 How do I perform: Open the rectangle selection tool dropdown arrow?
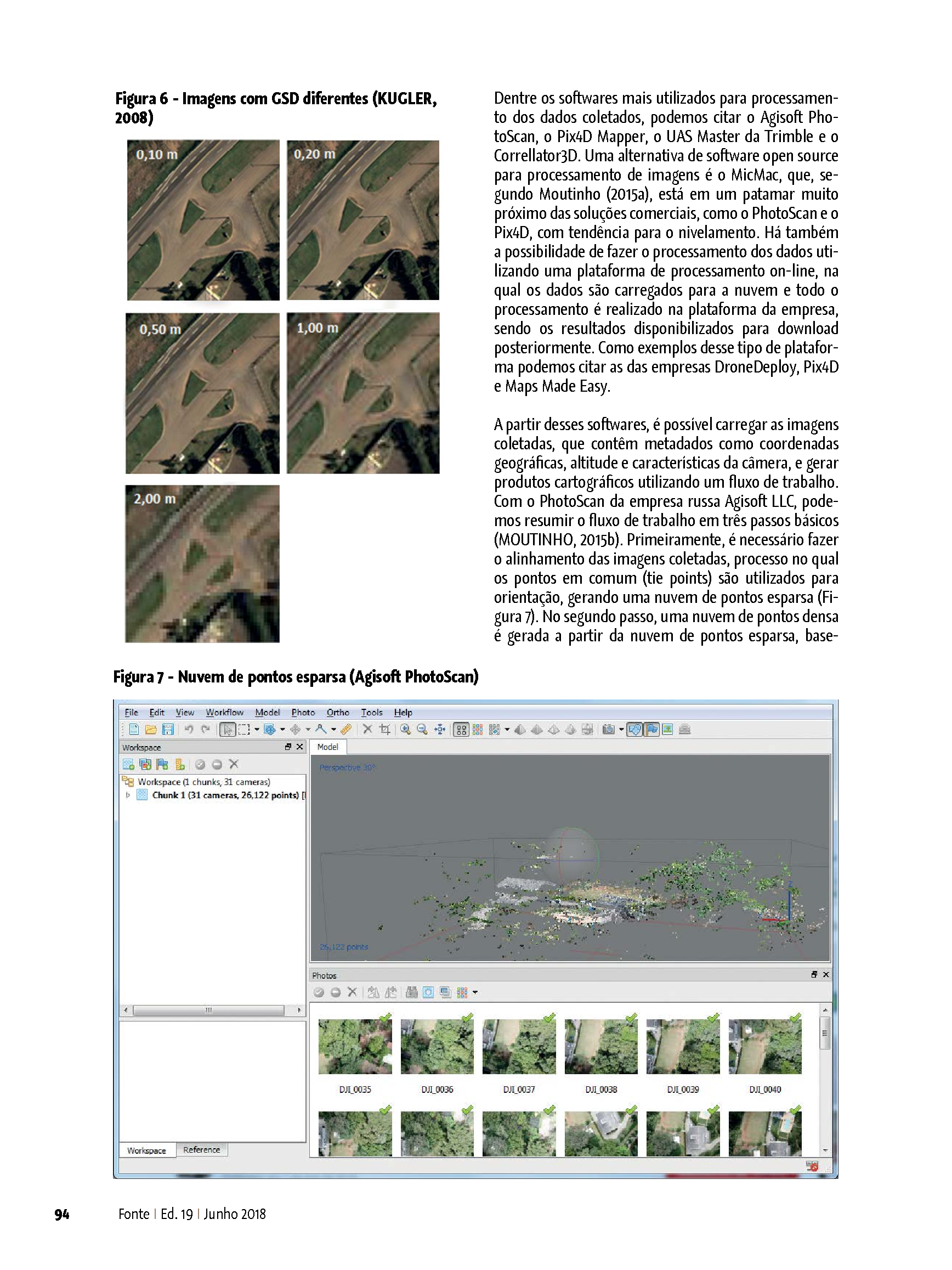tap(257, 730)
